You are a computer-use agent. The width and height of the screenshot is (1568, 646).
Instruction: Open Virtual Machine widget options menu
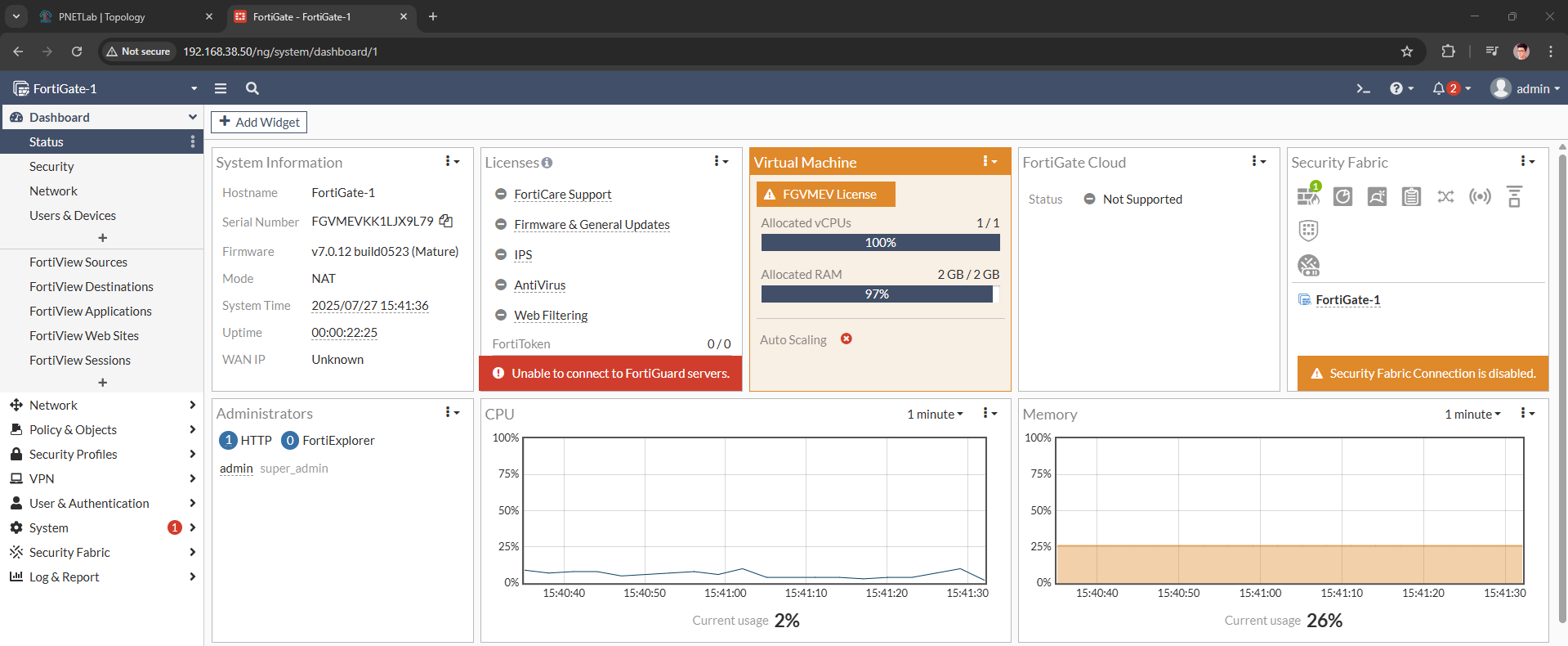click(989, 161)
